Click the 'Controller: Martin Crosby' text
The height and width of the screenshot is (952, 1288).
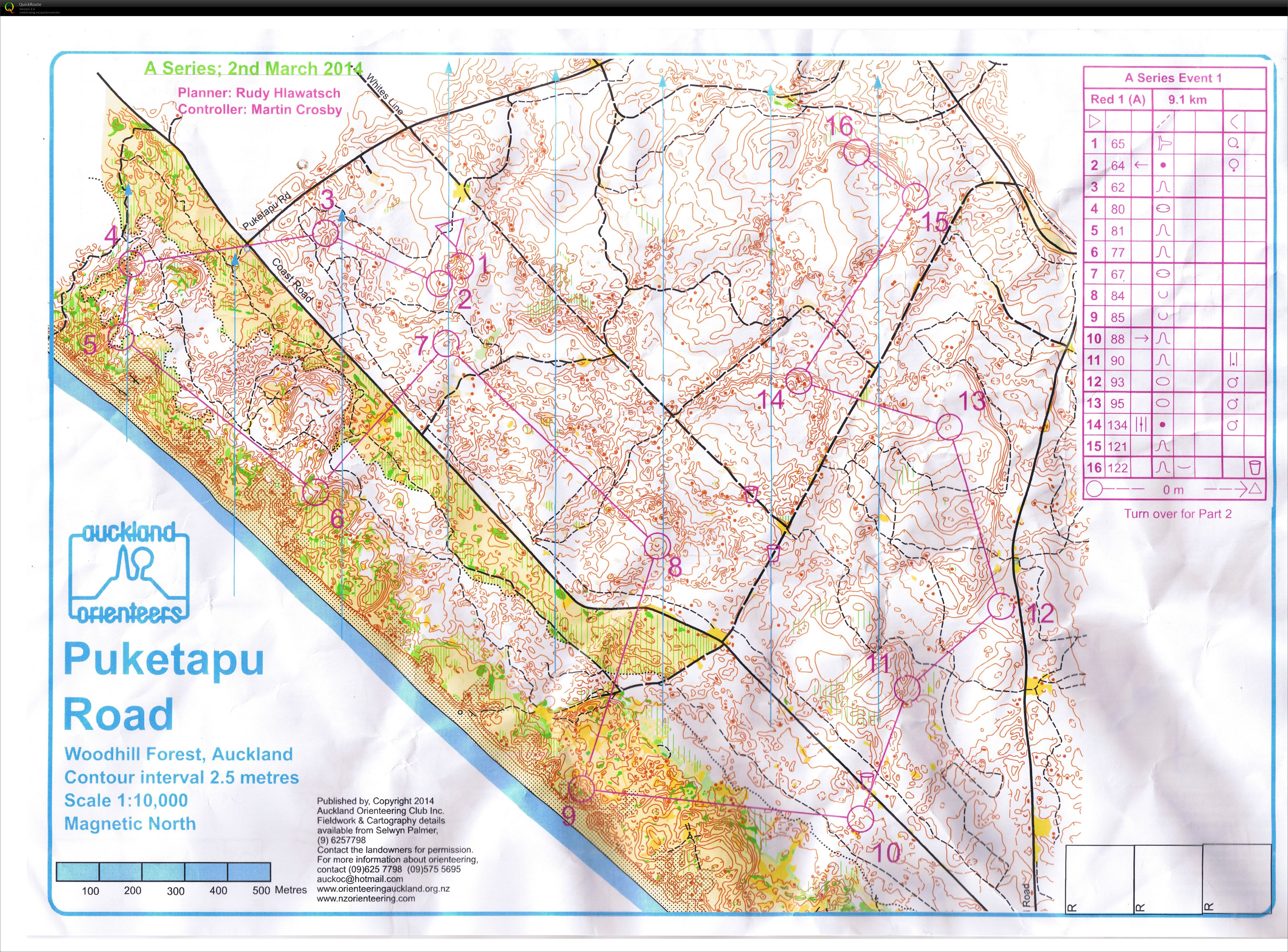pyautogui.click(x=260, y=110)
